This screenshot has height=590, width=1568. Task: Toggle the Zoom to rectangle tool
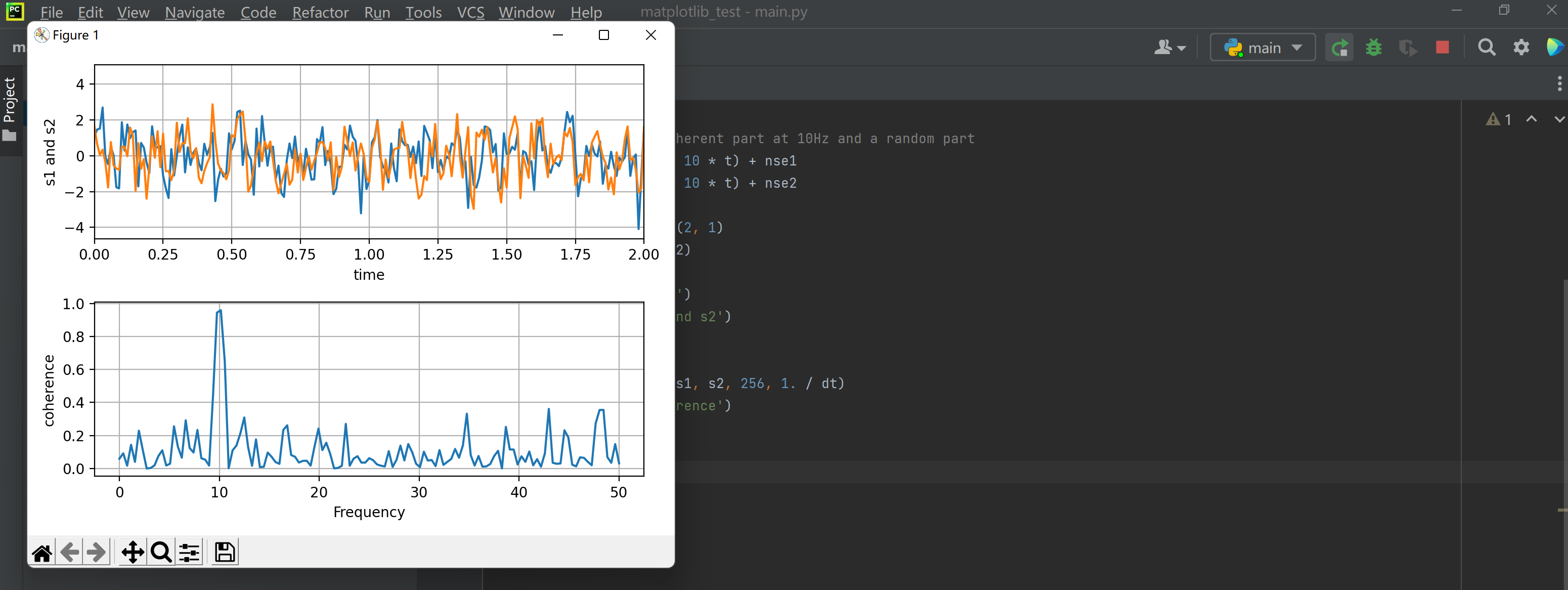coord(161,553)
